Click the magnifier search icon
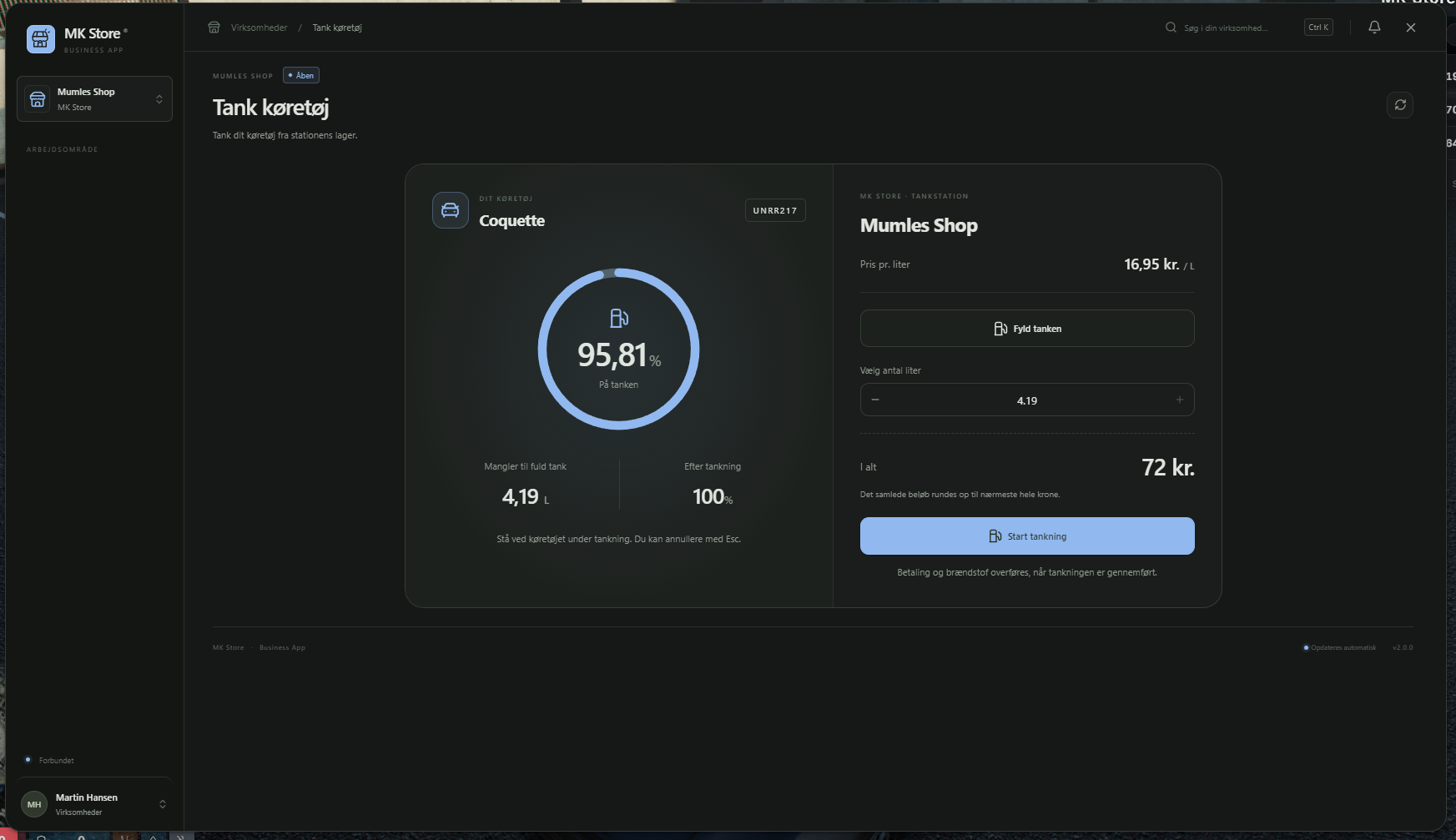The image size is (1456, 840). pyautogui.click(x=1171, y=28)
